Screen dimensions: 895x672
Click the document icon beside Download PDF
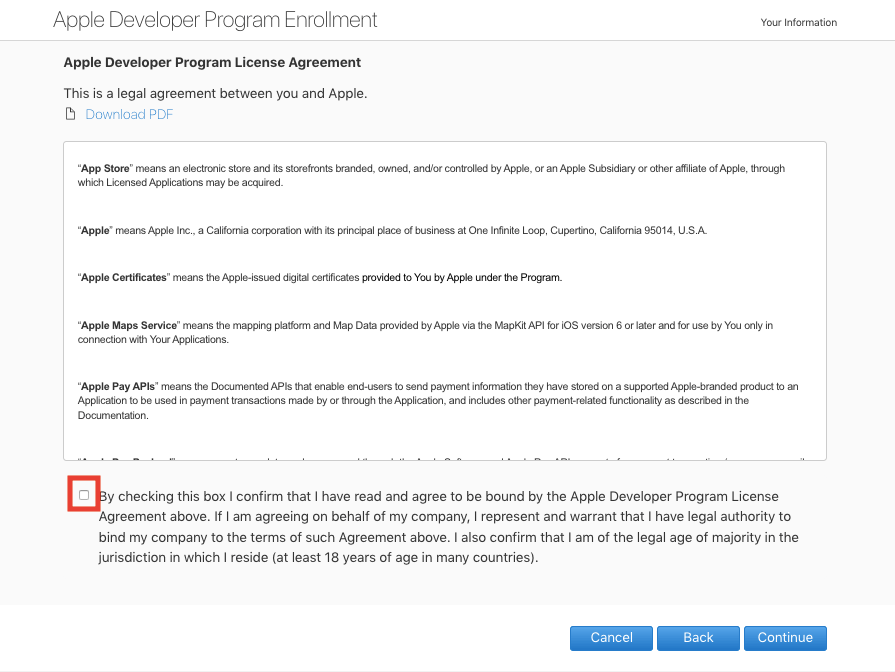[70, 114]
